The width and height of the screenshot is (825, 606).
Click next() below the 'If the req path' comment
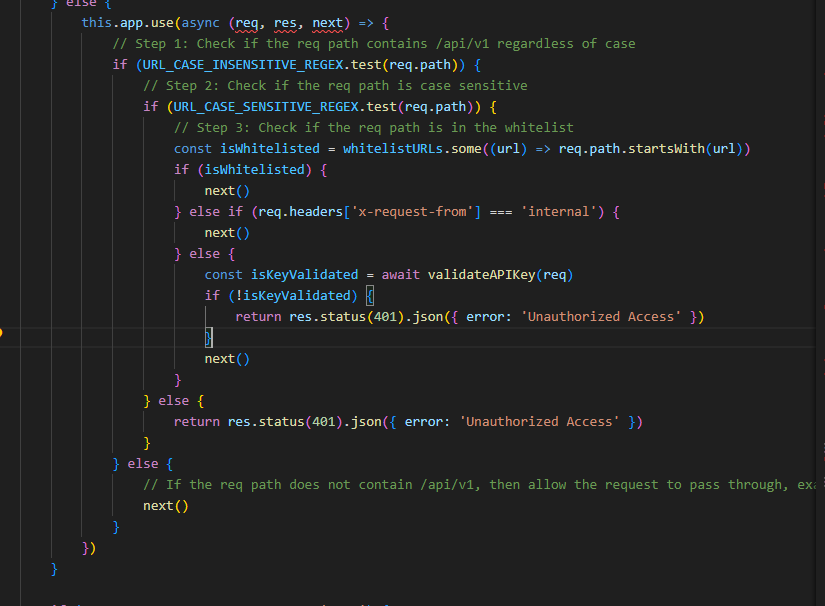[x=165, y=507]
